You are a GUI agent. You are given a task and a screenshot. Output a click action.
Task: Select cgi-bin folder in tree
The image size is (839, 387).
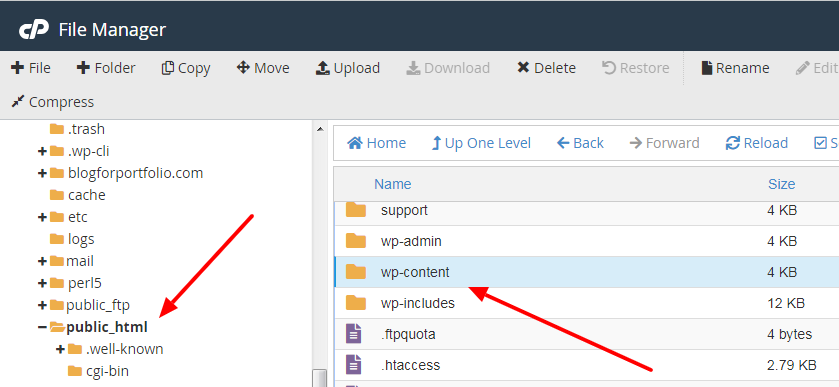(107, 371)
